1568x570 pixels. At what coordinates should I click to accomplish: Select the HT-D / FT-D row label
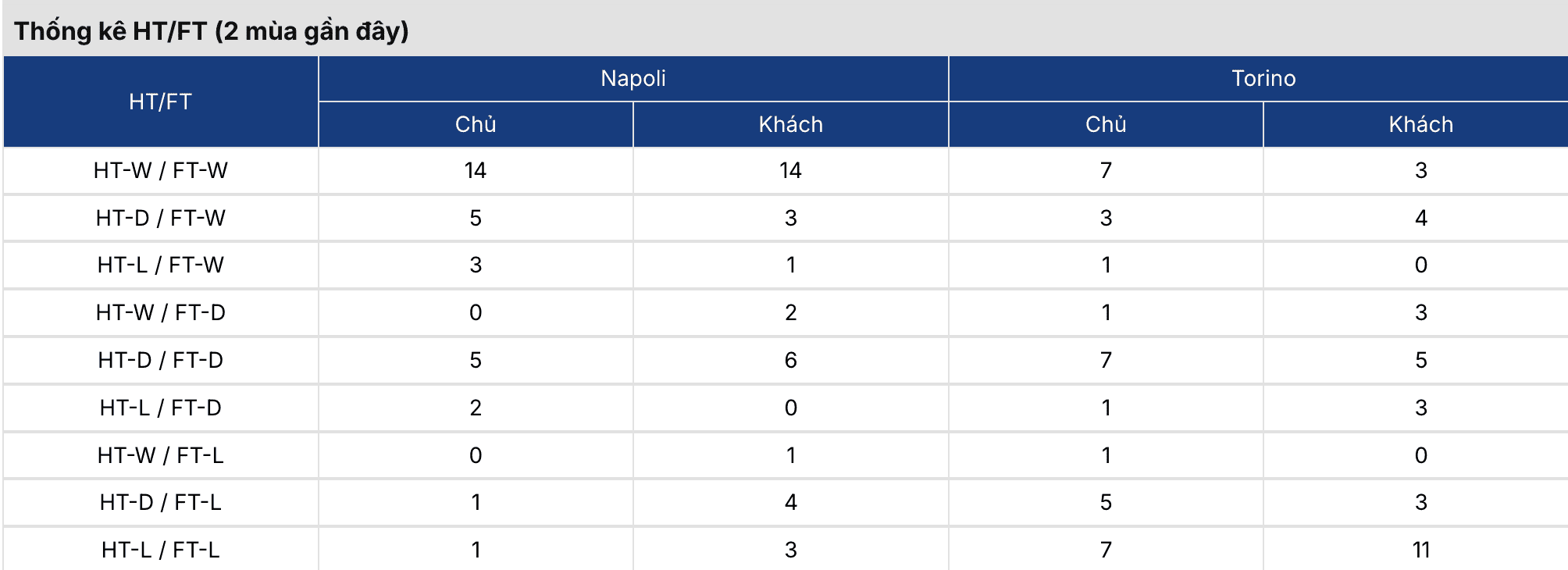coord(160,360)
